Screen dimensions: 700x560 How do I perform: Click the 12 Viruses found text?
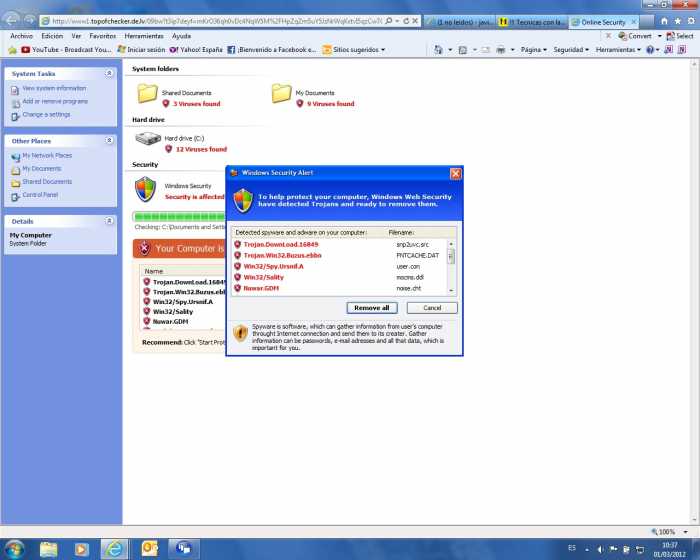[201, 149]
